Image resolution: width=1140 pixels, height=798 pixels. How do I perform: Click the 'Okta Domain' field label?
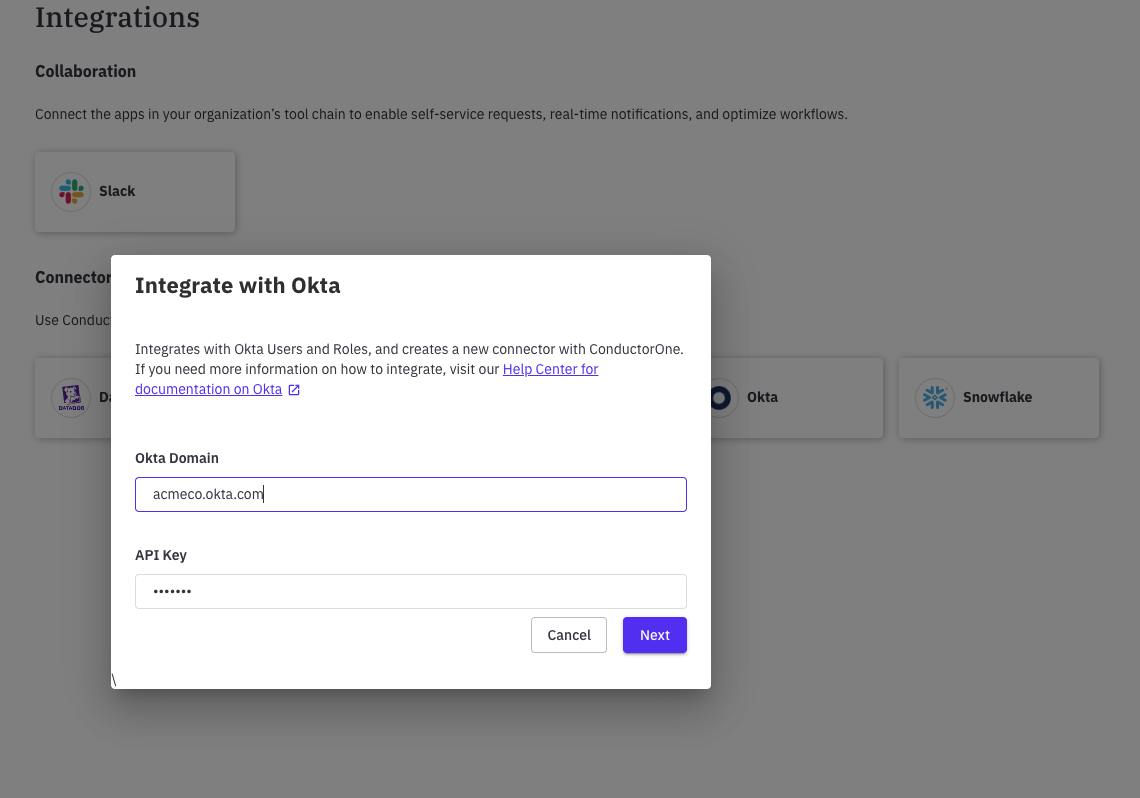tap(177, 458)
